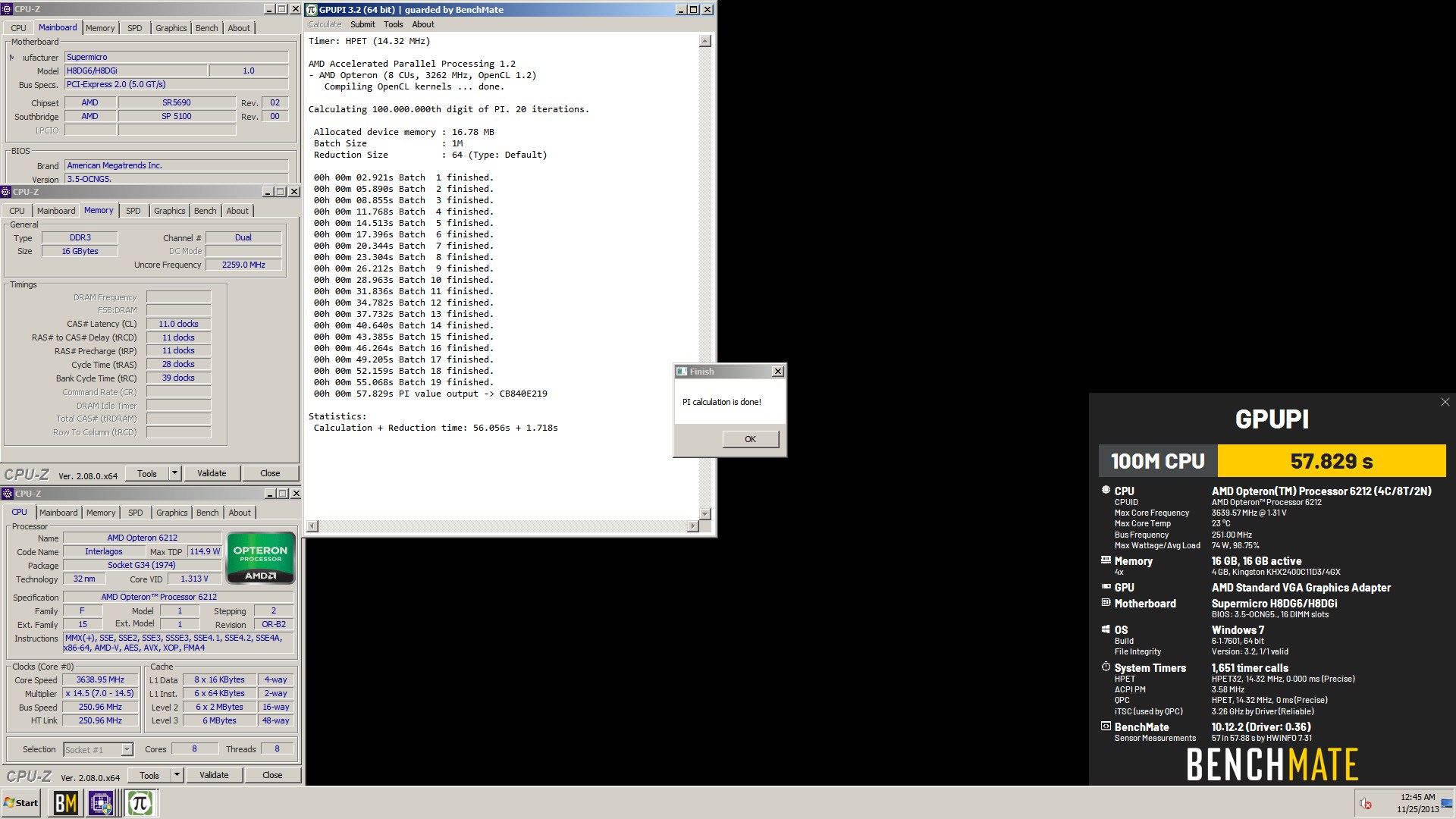
Task: Click Validate in CPU-Z CPU window
Action: coord(214,775)
